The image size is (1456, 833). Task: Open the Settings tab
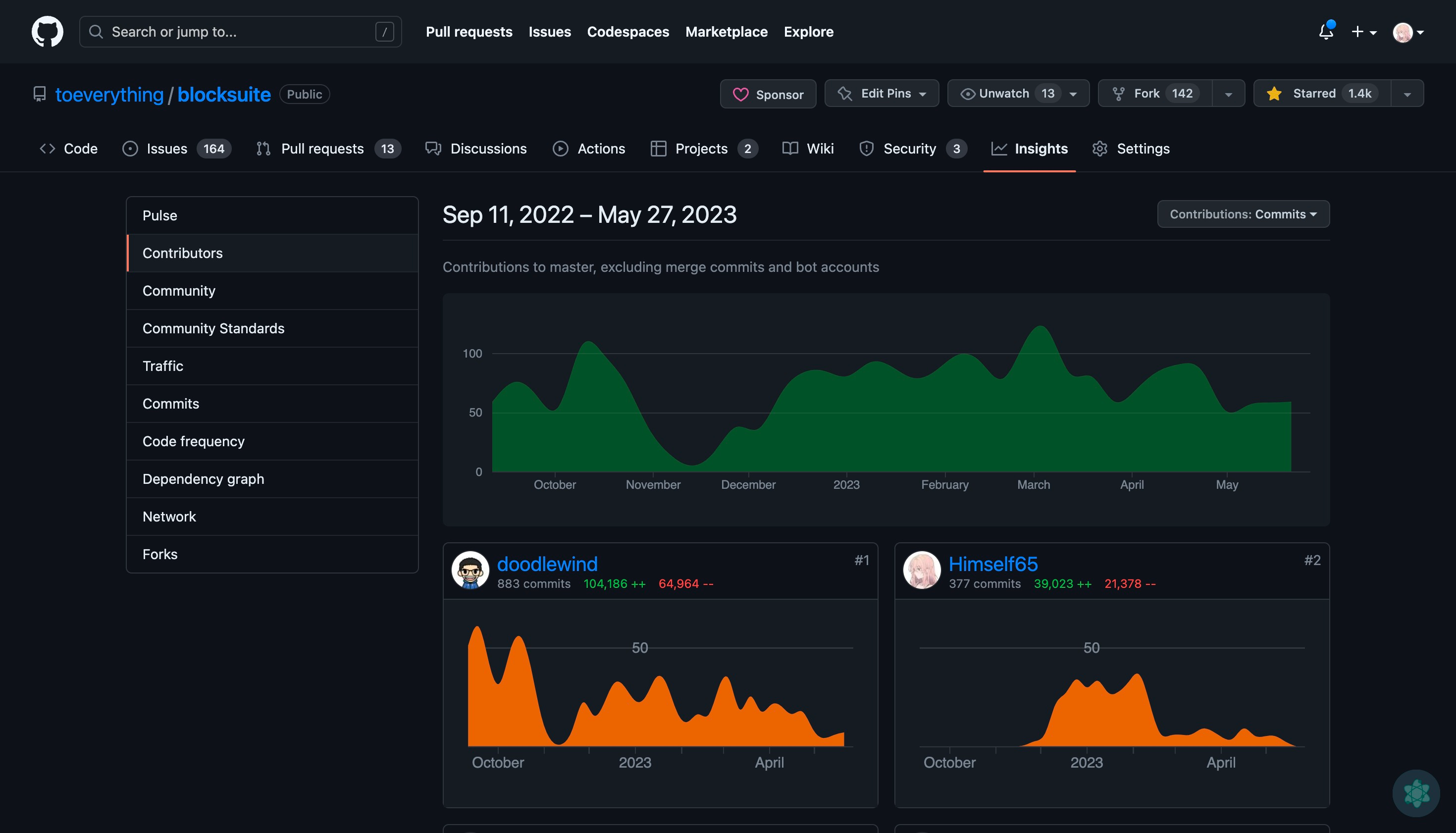click(x=1131, y=149)
